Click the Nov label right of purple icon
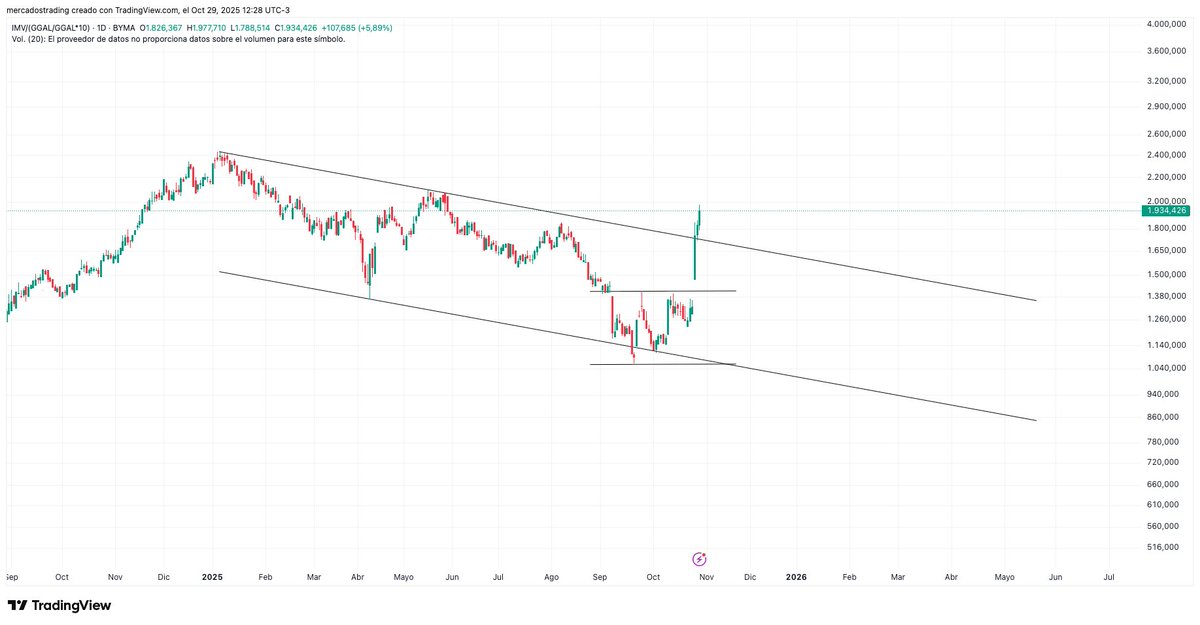 point(706,577)
